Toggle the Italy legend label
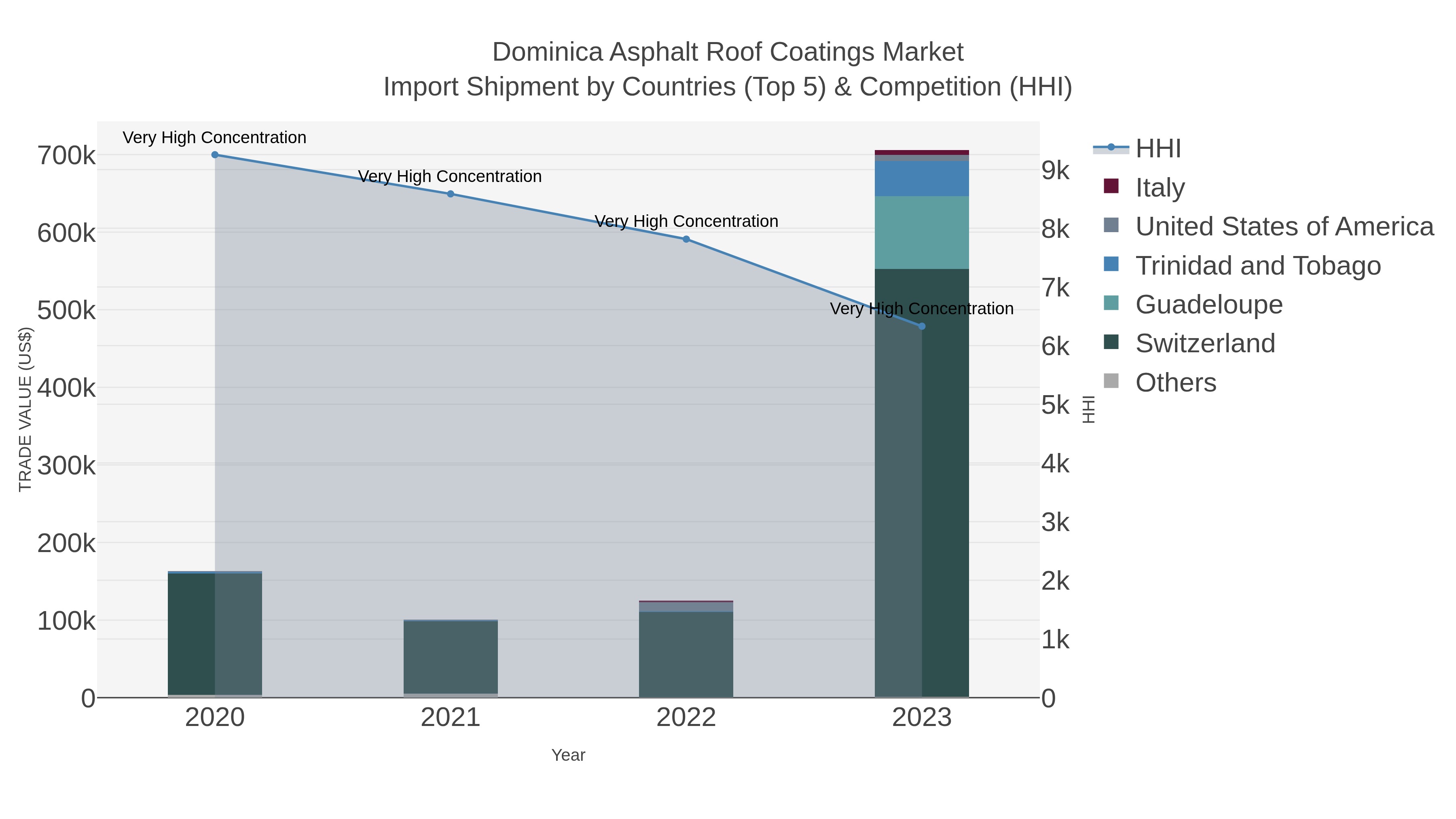This screenshot has height=819, width=1456. [1160, 187]
